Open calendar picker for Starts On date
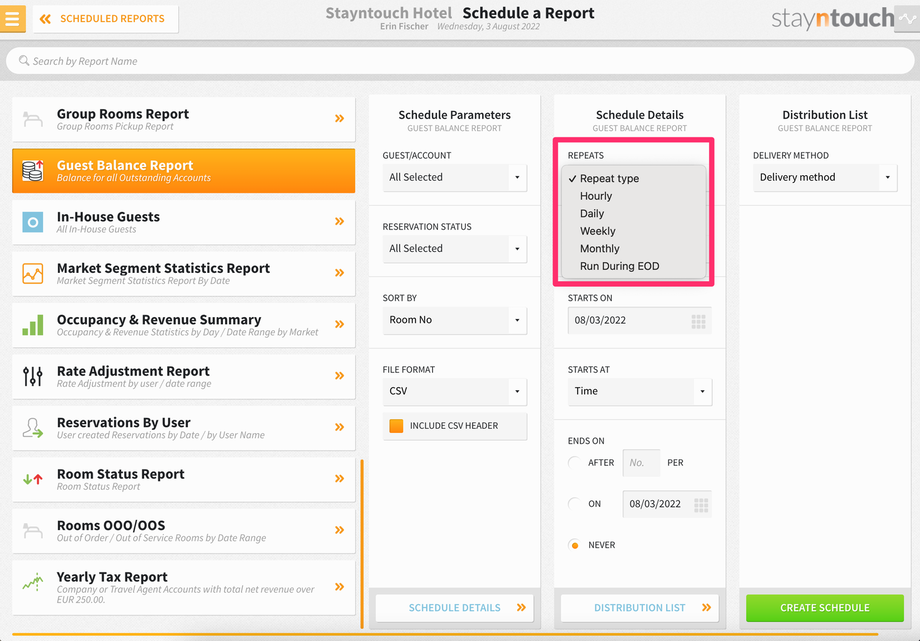The height and width of the screenshot is (641, 920). click(x=698, y=321)
